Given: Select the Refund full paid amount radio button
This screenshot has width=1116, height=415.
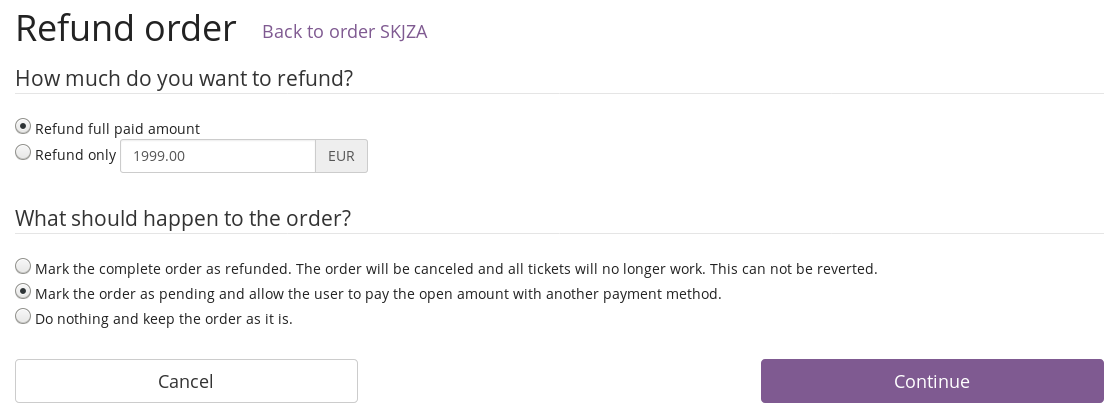Looking at the screenshot, I should tap(23, 127).
